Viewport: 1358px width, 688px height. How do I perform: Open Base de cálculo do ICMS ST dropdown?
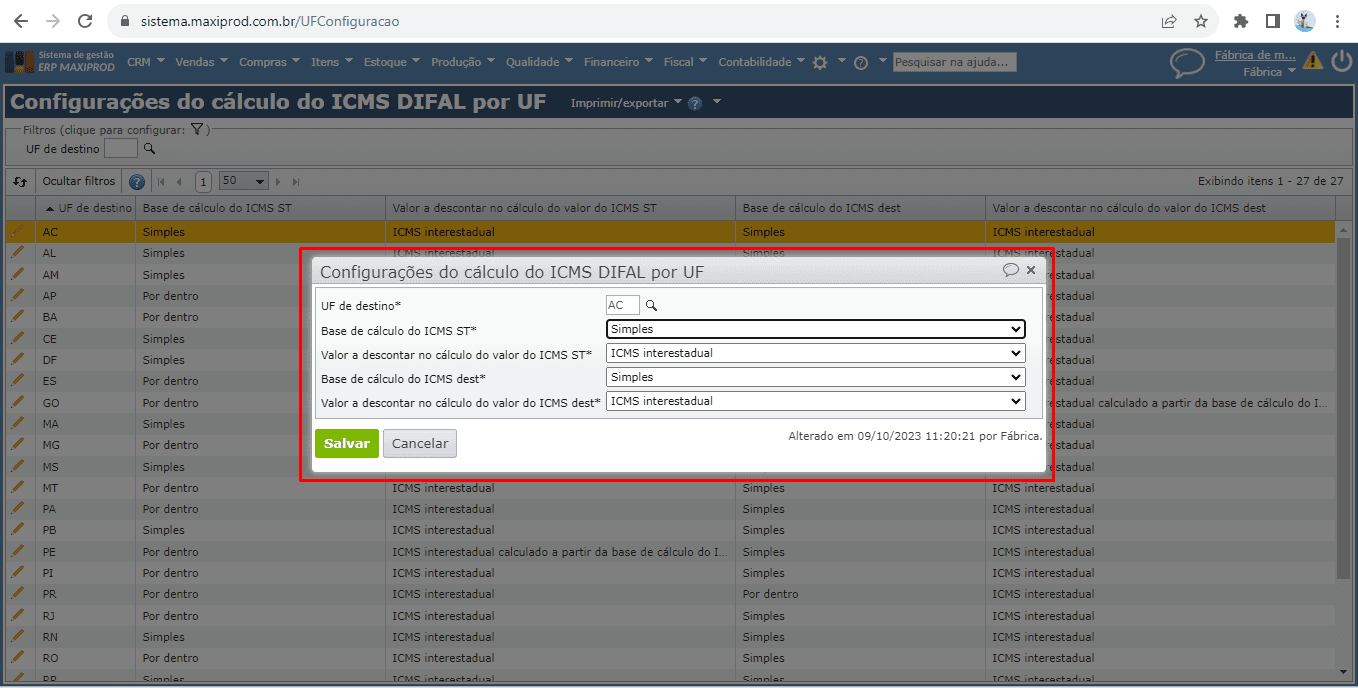[815, 329]
